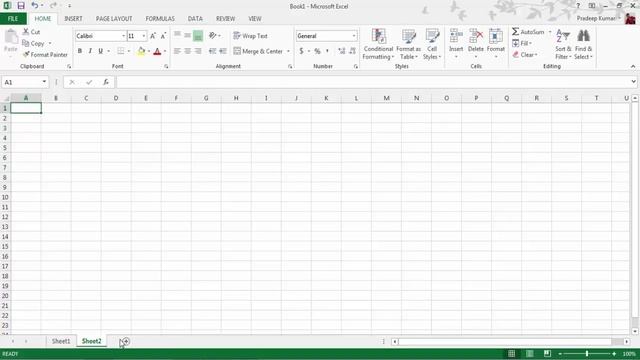Click the Format cells button
Viewport: 640px width, 360px height.
496,43
